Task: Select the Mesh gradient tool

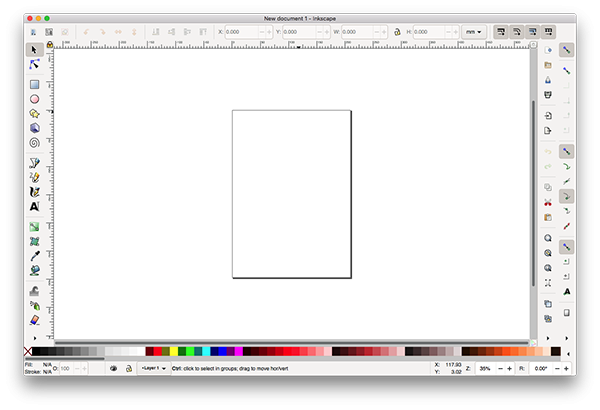Action: click(34, 242)
